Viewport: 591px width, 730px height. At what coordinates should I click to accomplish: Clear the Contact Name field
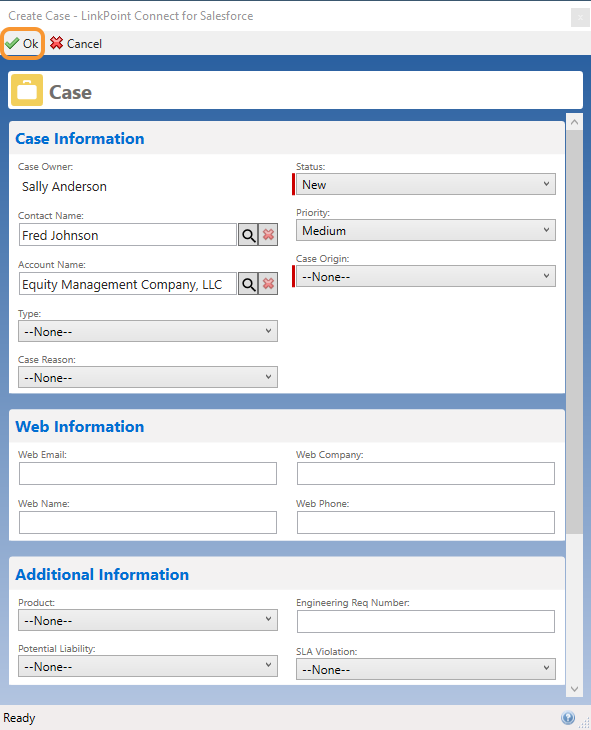(268, 235)
